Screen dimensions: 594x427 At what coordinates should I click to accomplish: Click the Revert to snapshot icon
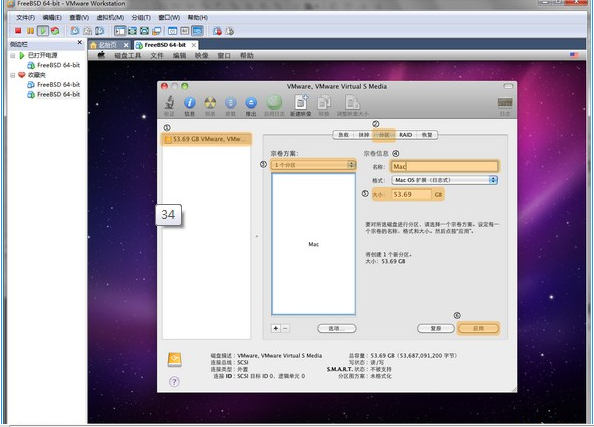coord(88,31)
